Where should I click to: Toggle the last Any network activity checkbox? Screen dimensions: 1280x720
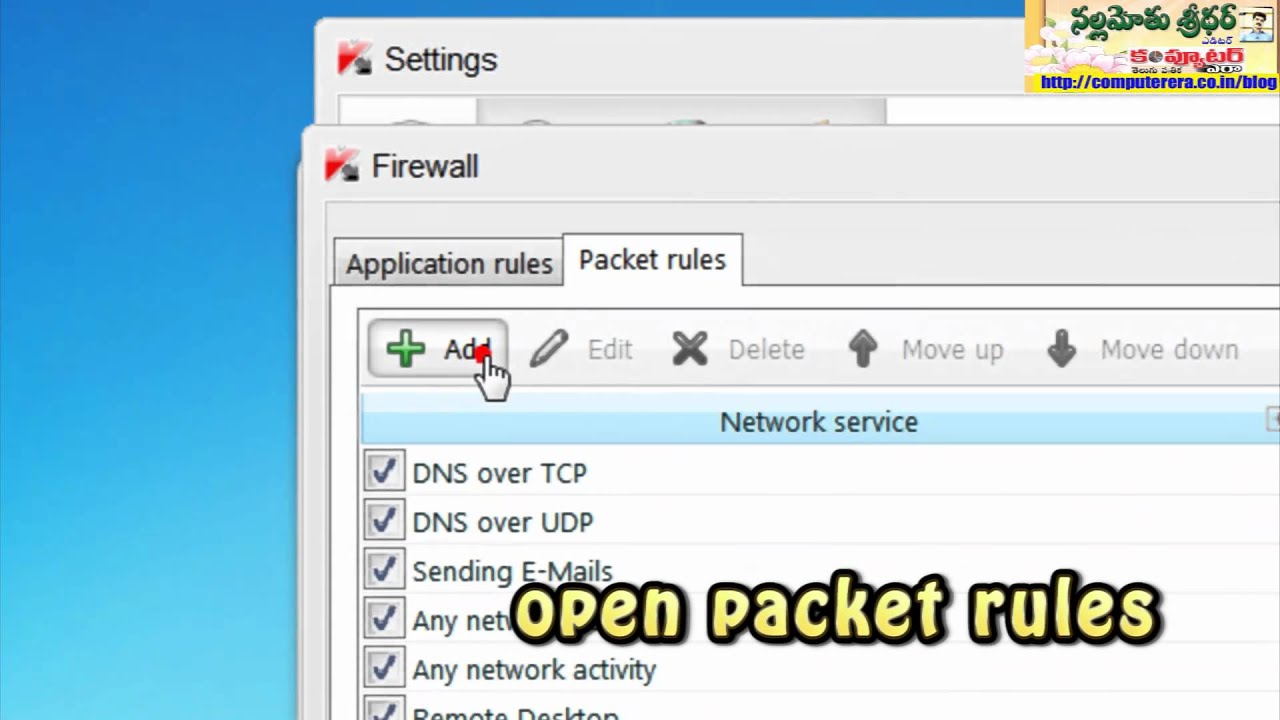coord(383,668)
